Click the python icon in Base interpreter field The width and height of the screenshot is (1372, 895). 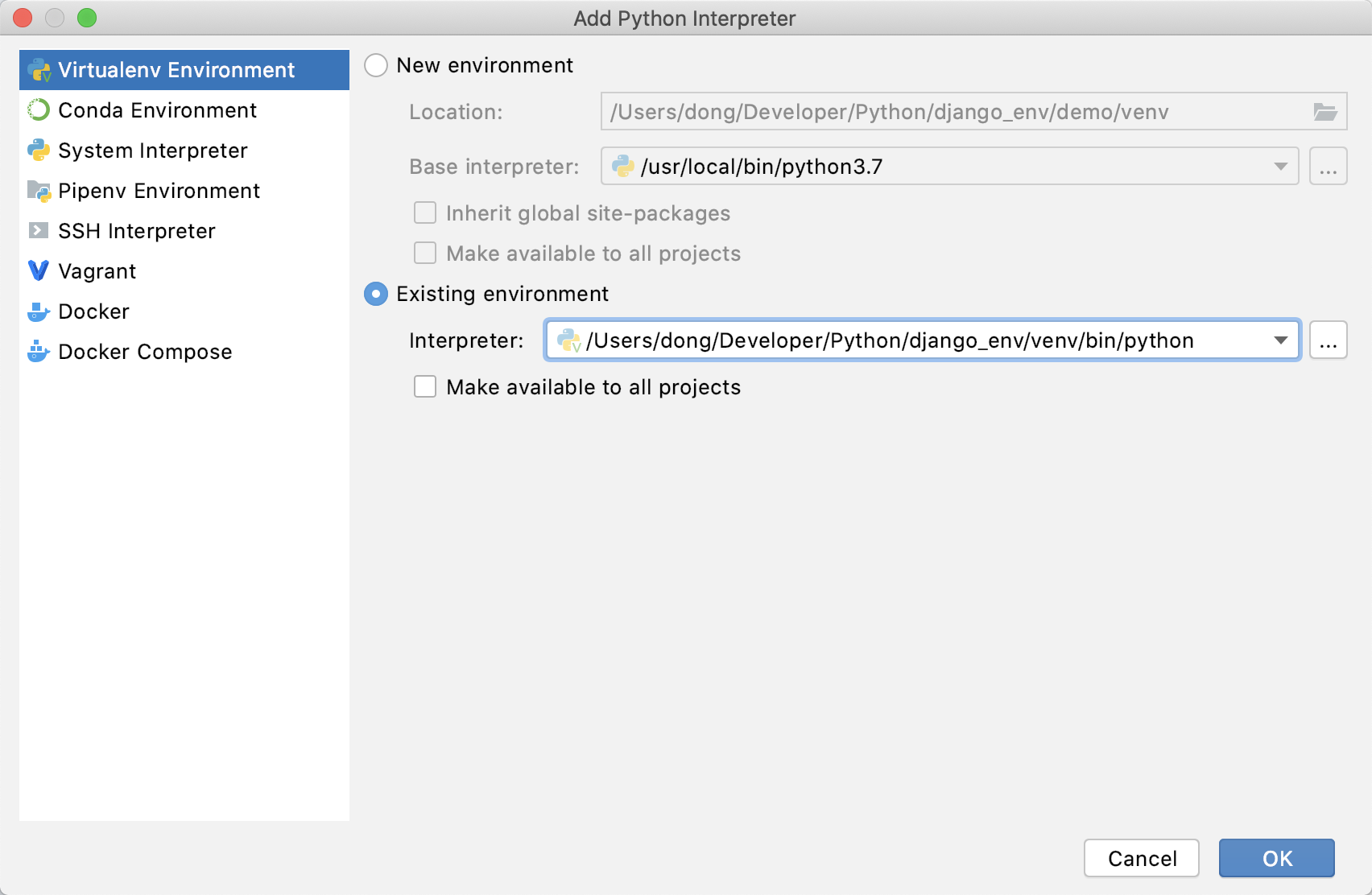[623, 167]
